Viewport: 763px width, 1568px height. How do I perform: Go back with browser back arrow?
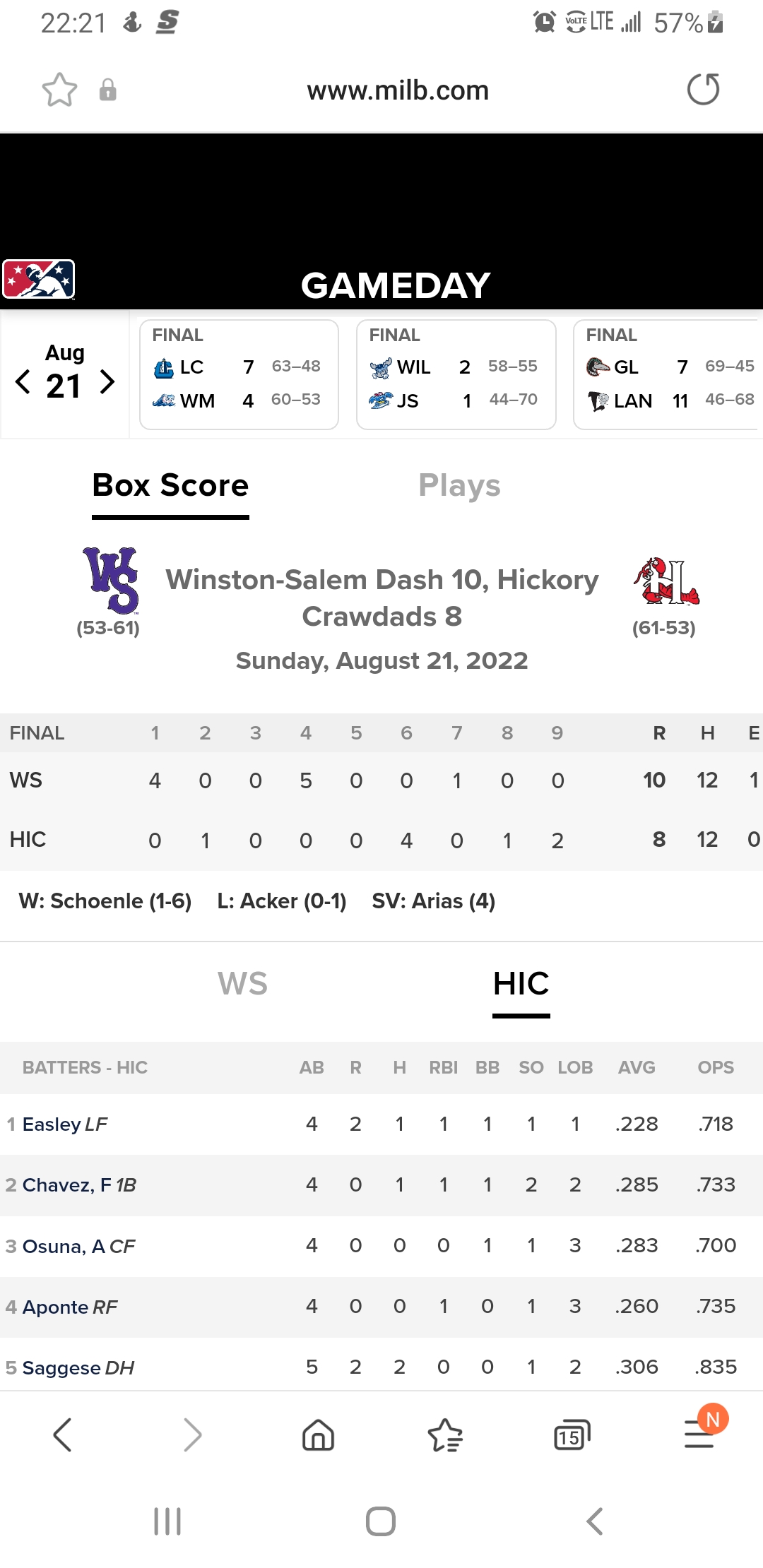click(x=62, y=1435)
